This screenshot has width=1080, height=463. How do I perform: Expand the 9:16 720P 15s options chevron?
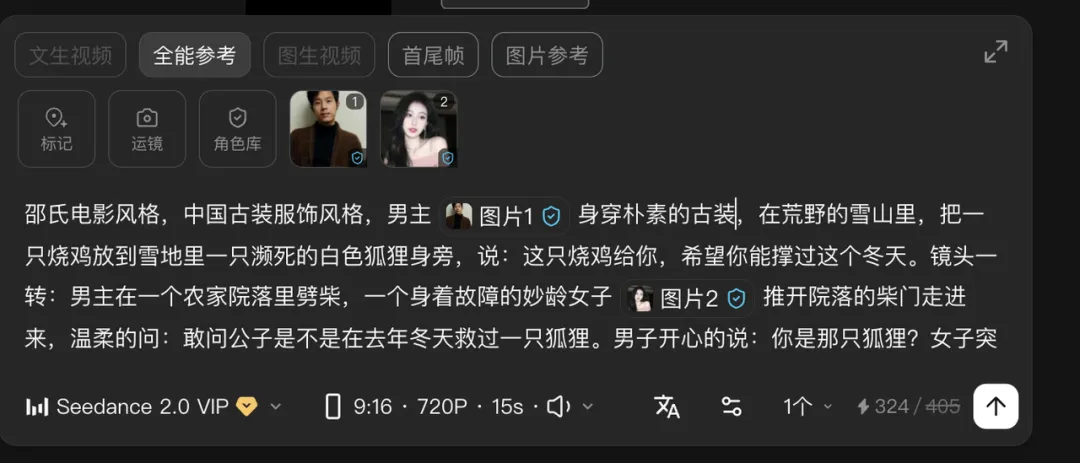(x=588, y=407)
